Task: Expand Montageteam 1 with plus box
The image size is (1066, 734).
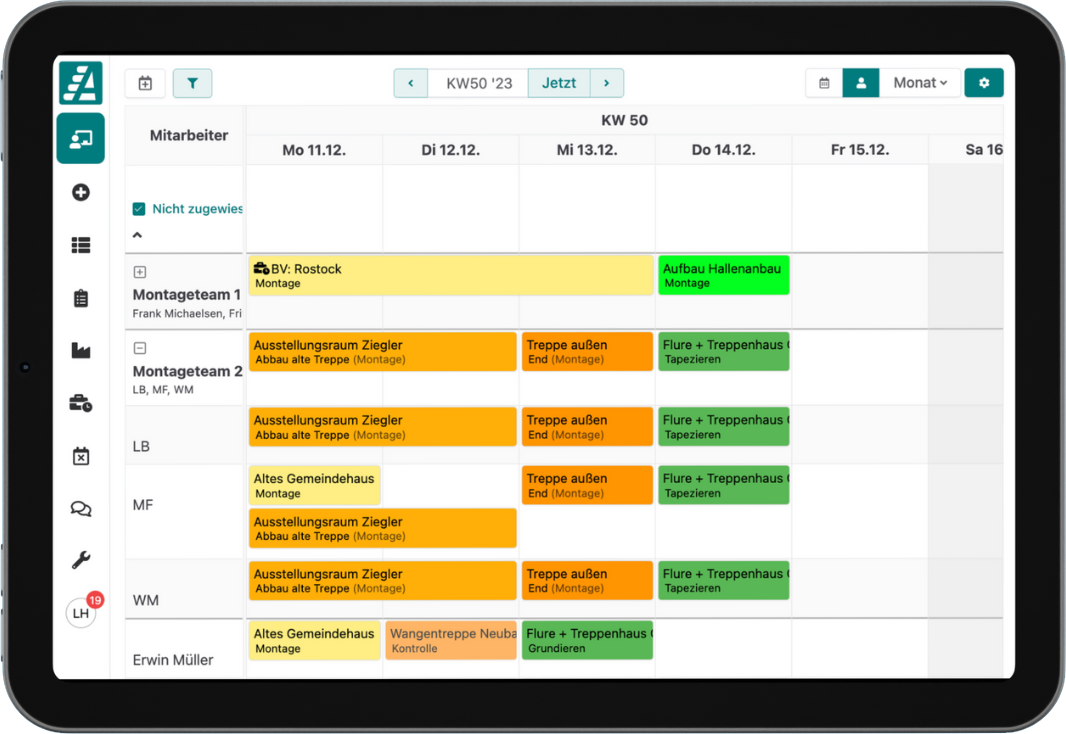Action: pos(140,272)
